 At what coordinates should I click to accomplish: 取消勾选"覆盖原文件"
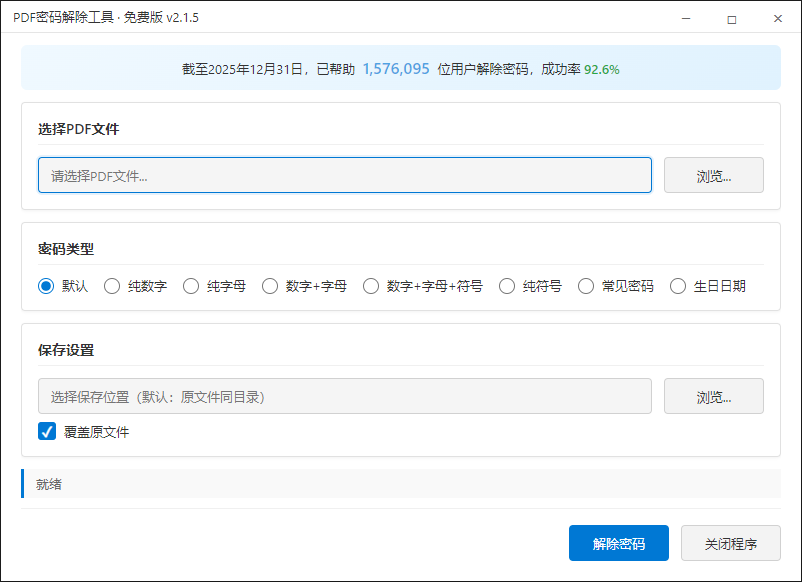pos(44,432)
